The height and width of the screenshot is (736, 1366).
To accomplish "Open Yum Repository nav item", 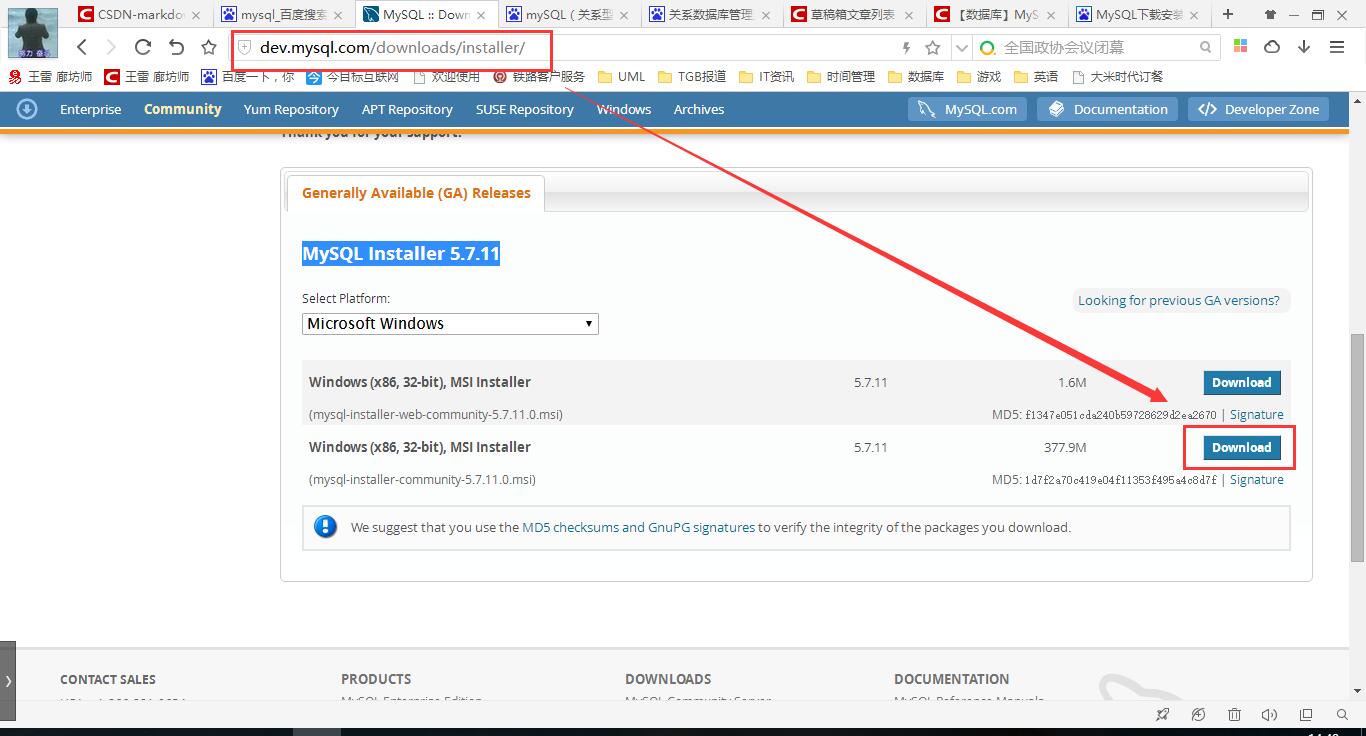I will pos(291,109).
